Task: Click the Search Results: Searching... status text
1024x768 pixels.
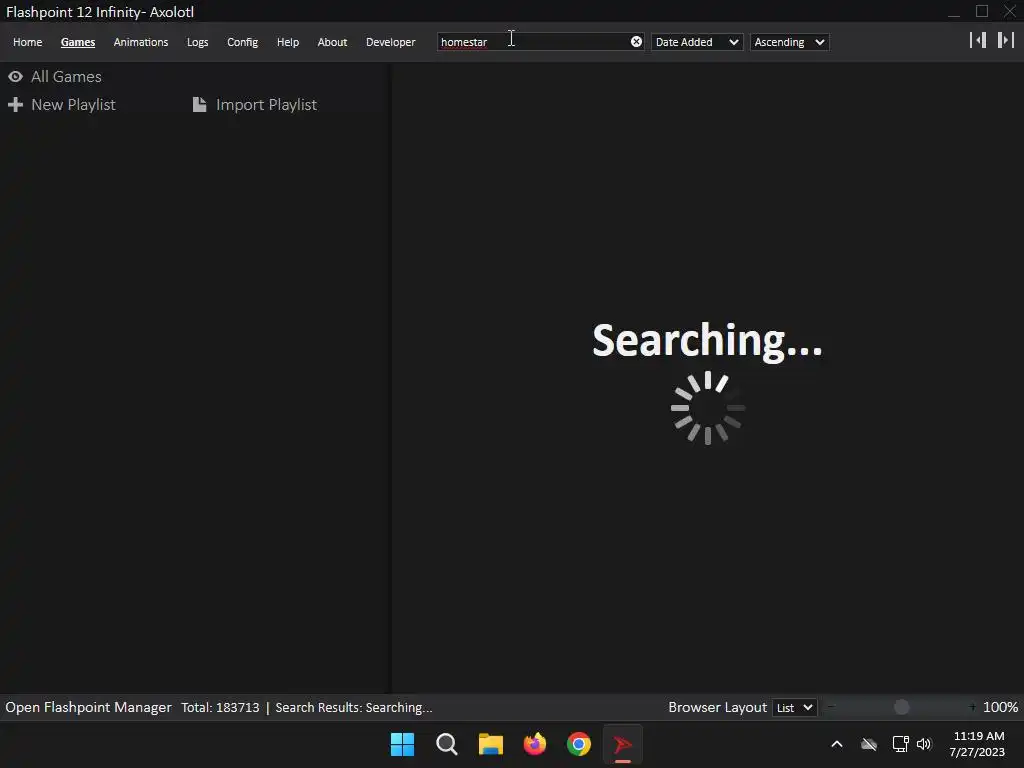Action: coord(353,707)
